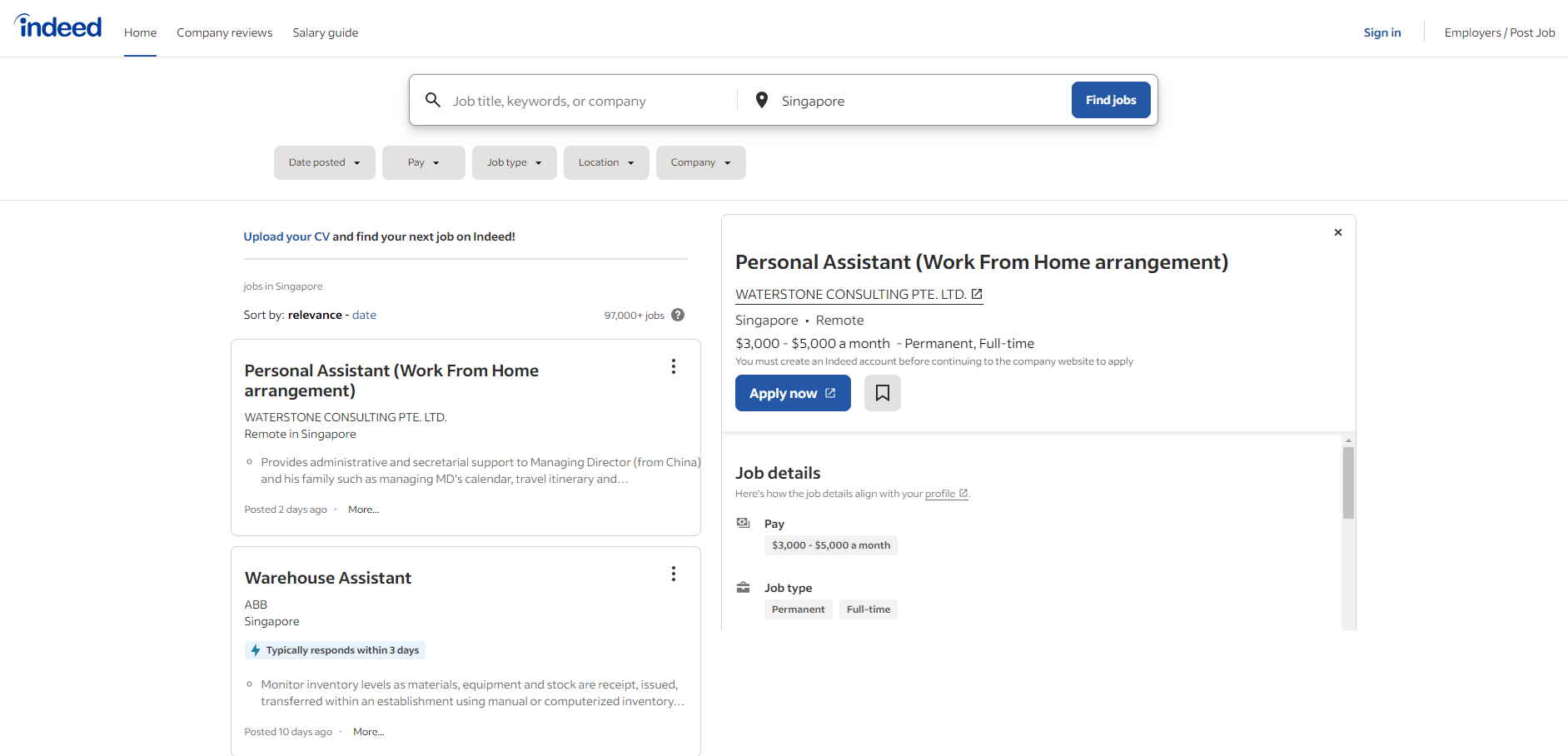Click the jobs count help icon
The image size is (1568, 756).
678,315
